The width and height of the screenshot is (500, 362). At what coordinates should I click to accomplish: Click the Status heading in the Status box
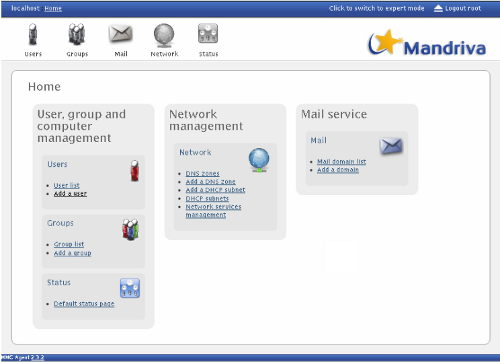59,282
